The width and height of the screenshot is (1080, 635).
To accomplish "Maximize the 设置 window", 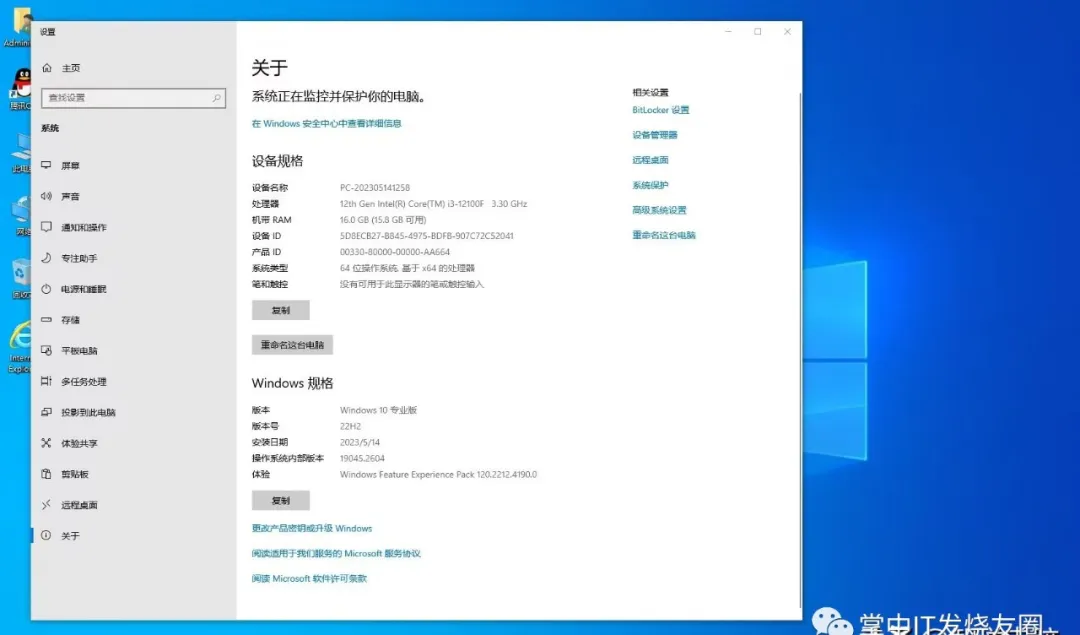I will pyautogui.click(x=758, y=32).
